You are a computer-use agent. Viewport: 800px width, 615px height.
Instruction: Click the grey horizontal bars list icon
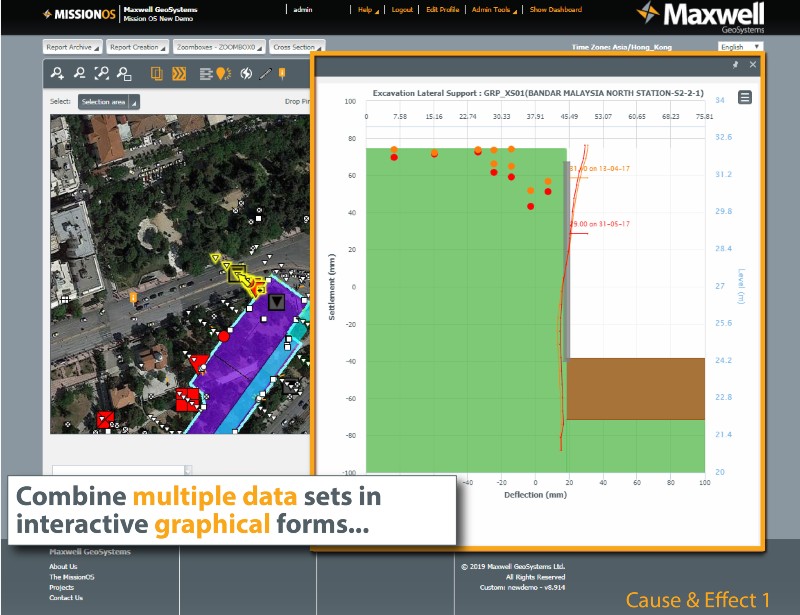(x=206, y=75)
